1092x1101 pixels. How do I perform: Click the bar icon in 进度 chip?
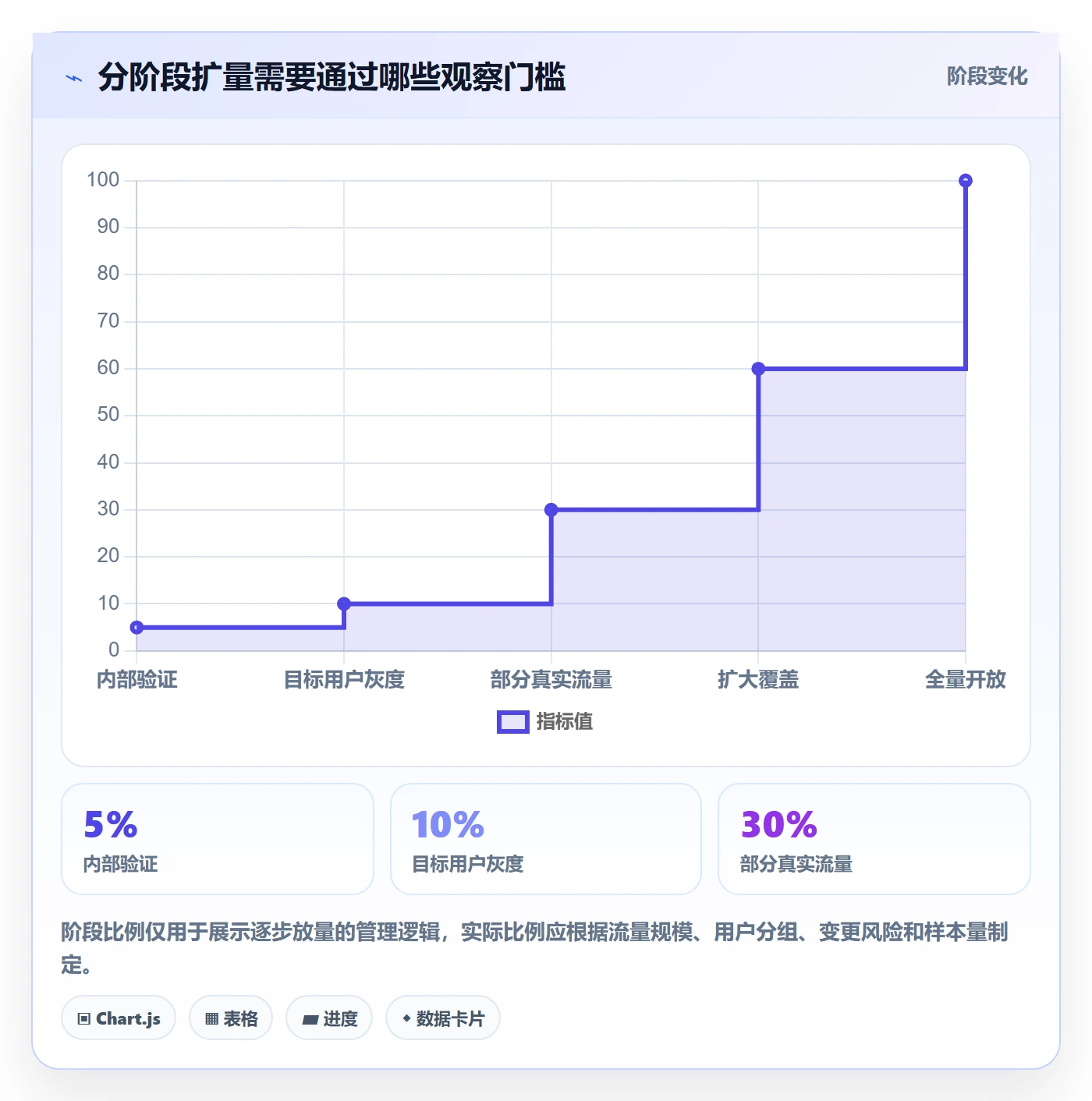310,1020
